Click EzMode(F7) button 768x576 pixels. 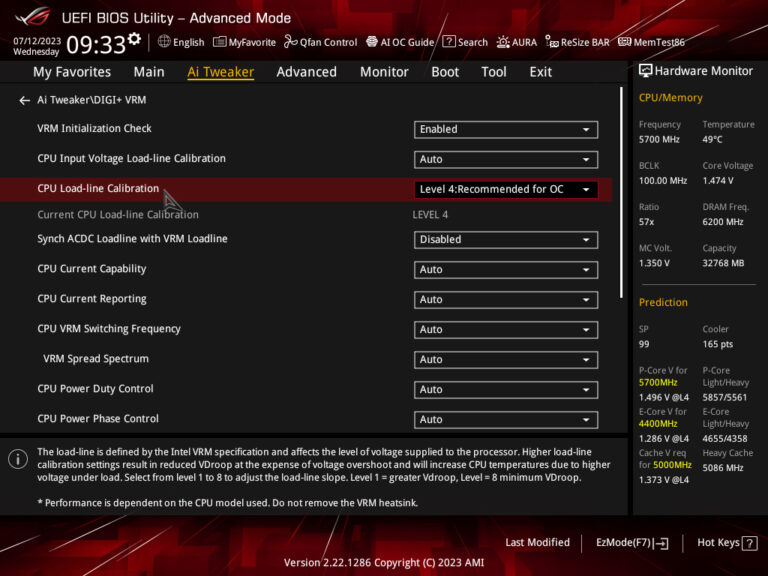(x=632, y=542)
